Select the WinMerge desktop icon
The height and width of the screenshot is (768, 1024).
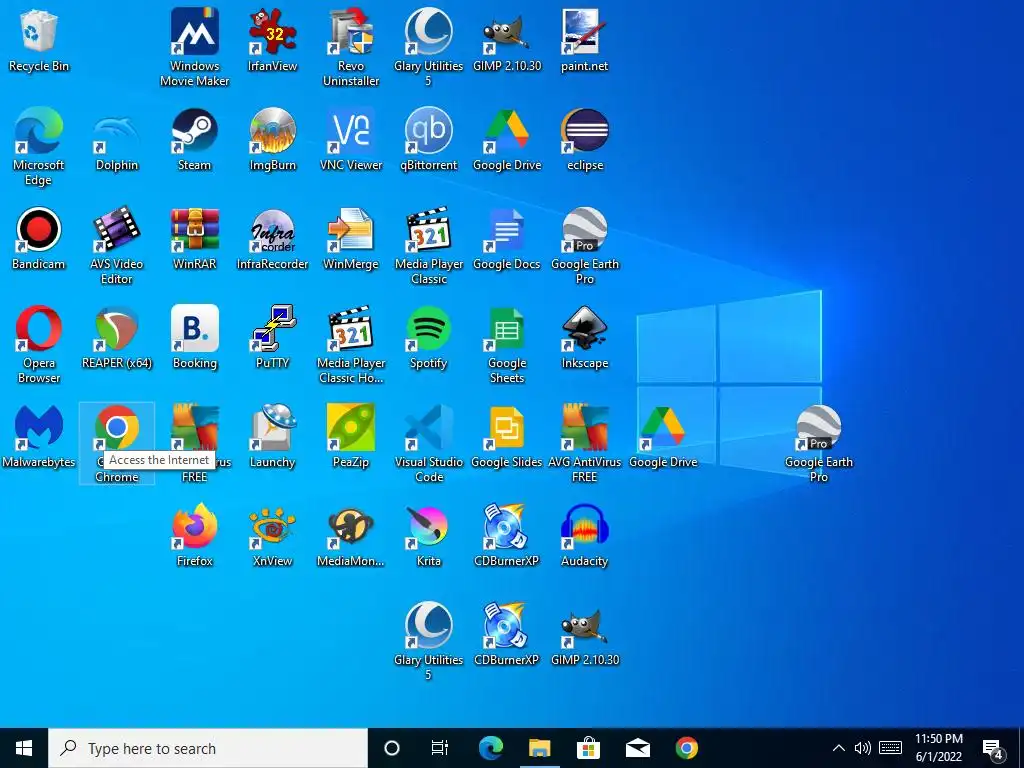351,238
